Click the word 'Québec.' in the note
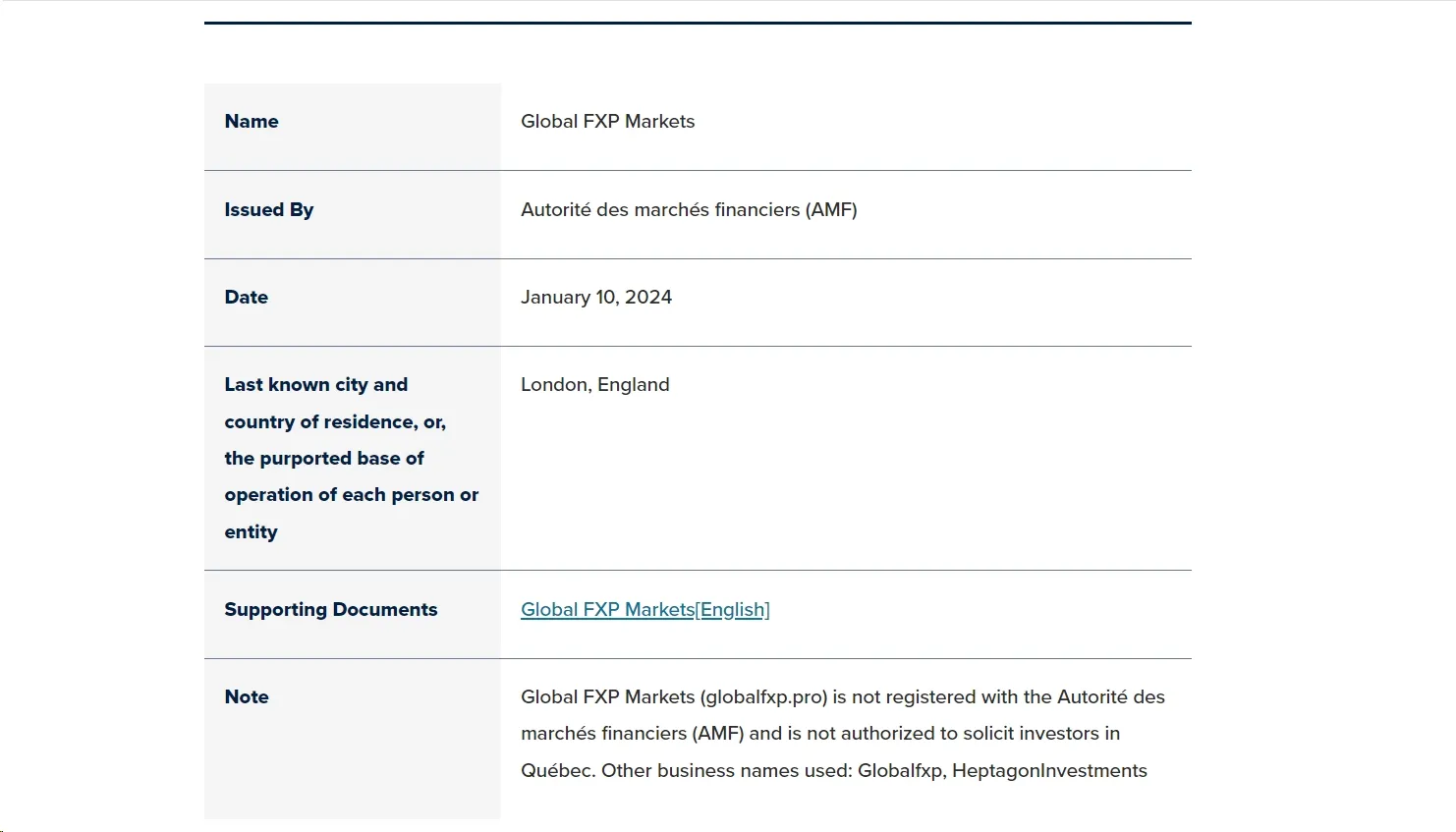Viewport: 1456px width, 832px height. (558, 771)
